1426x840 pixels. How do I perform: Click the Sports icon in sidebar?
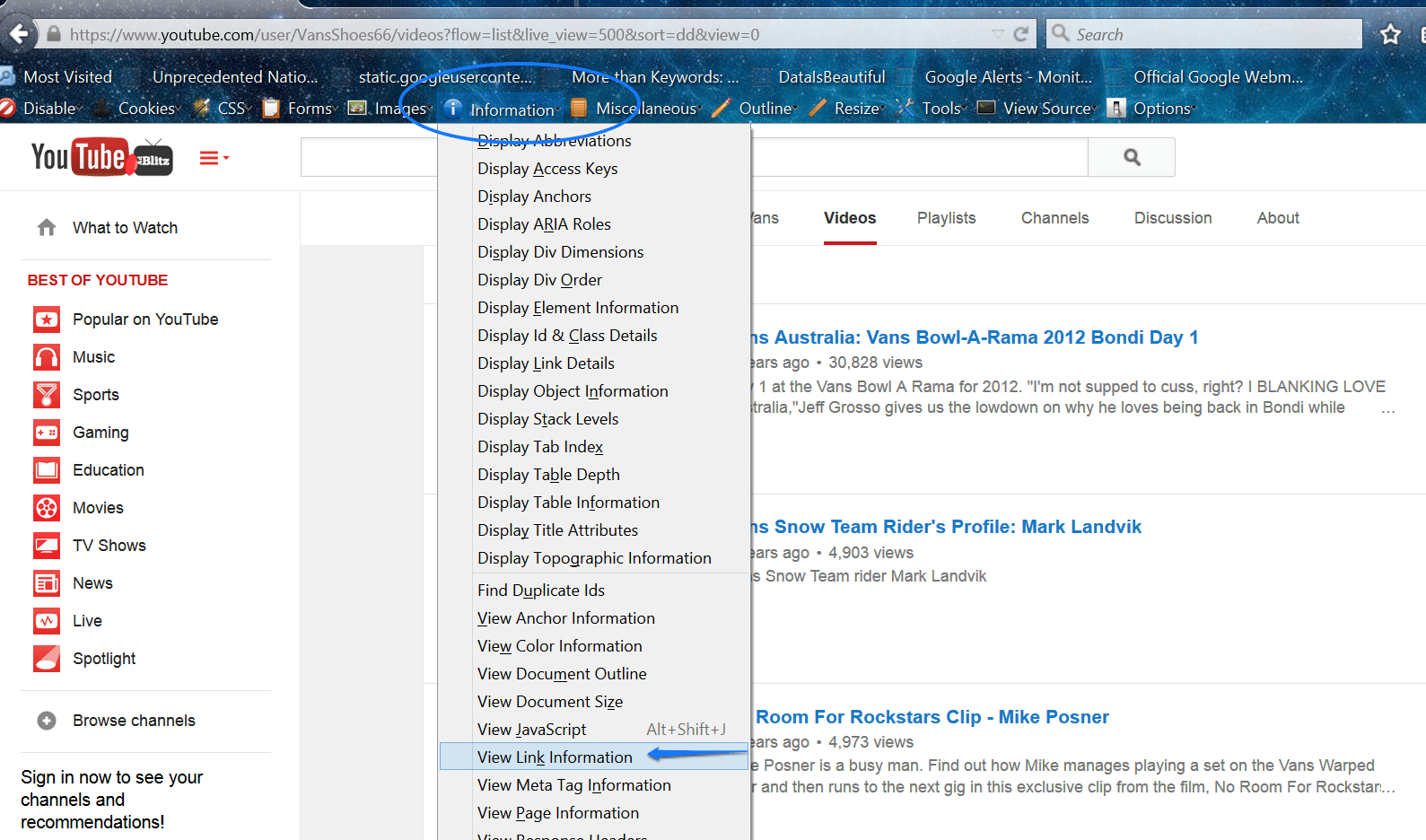pyautogui.click(x=47, y=395)
